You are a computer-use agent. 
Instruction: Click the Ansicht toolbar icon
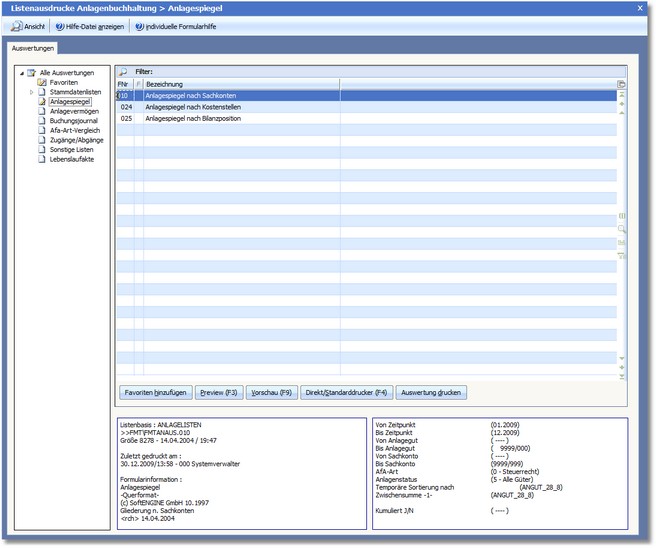17,26
